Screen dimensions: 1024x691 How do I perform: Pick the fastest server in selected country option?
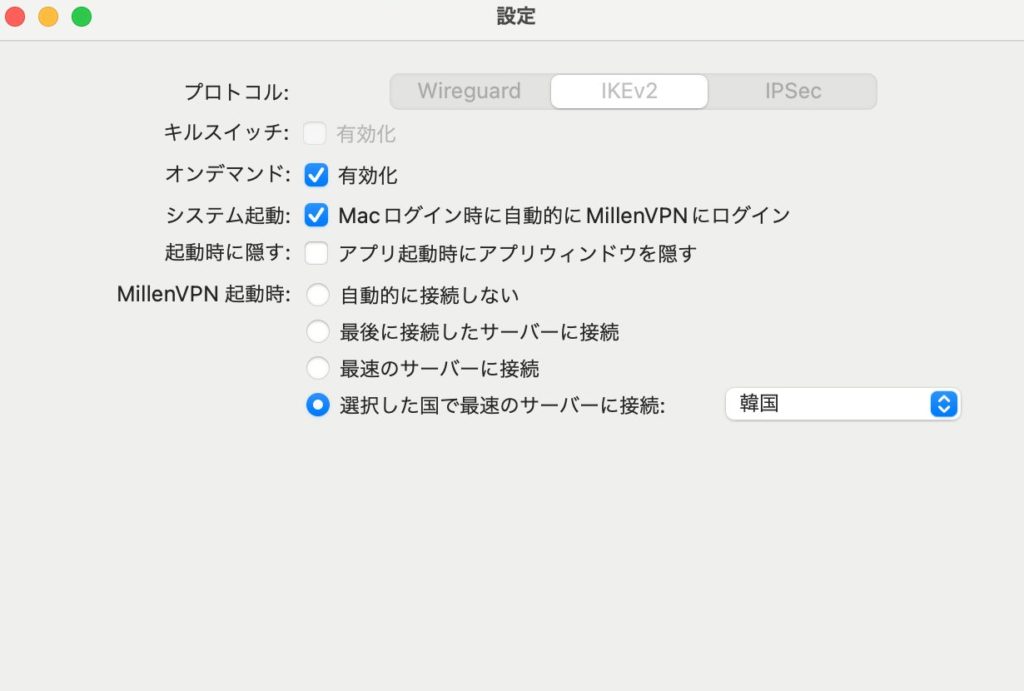coord(318,404)
